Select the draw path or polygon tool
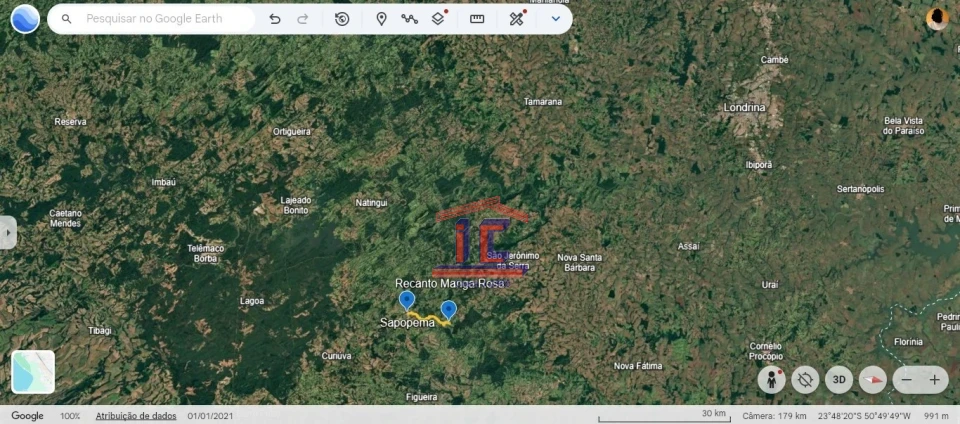This screenshot has height=424, width=960. click(x=409, y=19)
